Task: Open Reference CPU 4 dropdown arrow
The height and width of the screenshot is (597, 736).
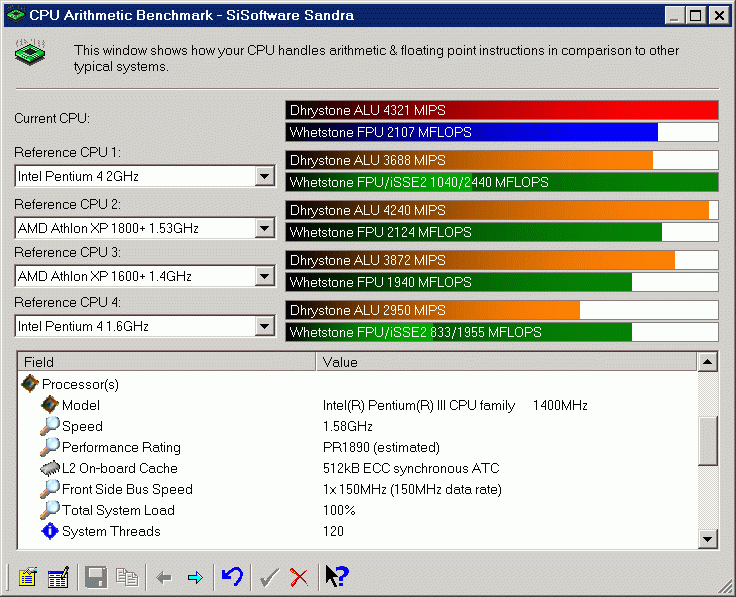Action: point(265,326)
